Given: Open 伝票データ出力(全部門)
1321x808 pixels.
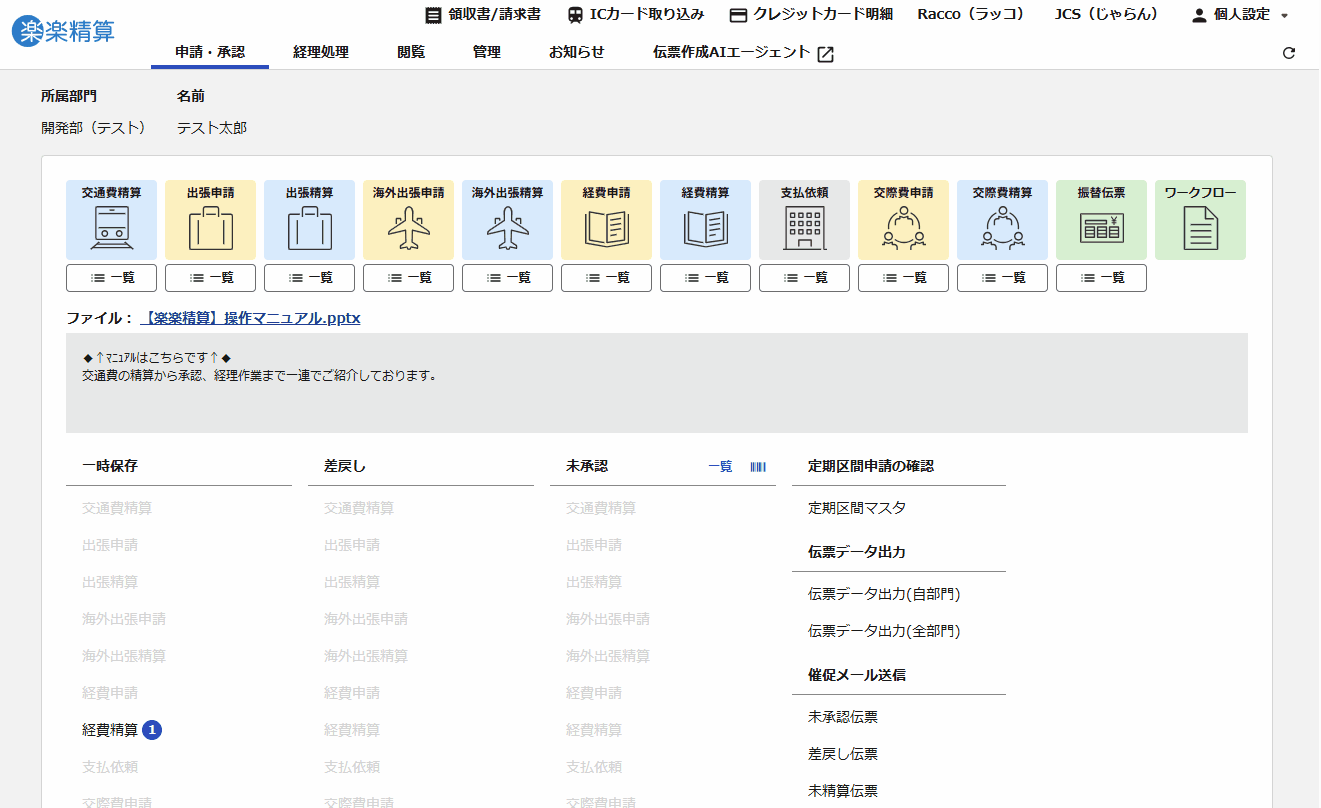Looking at the screenshot, I should coord(884,631).
